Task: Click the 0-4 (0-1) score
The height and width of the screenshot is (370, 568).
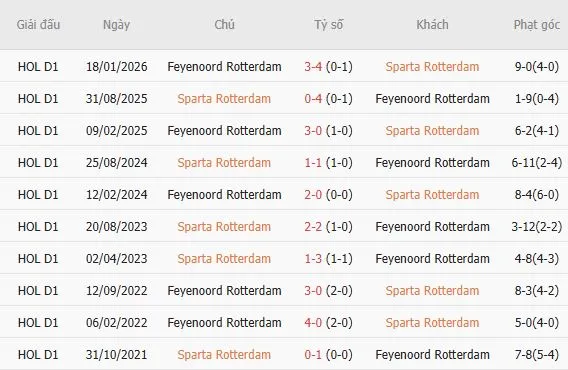Action: click(x=329, y=99)
